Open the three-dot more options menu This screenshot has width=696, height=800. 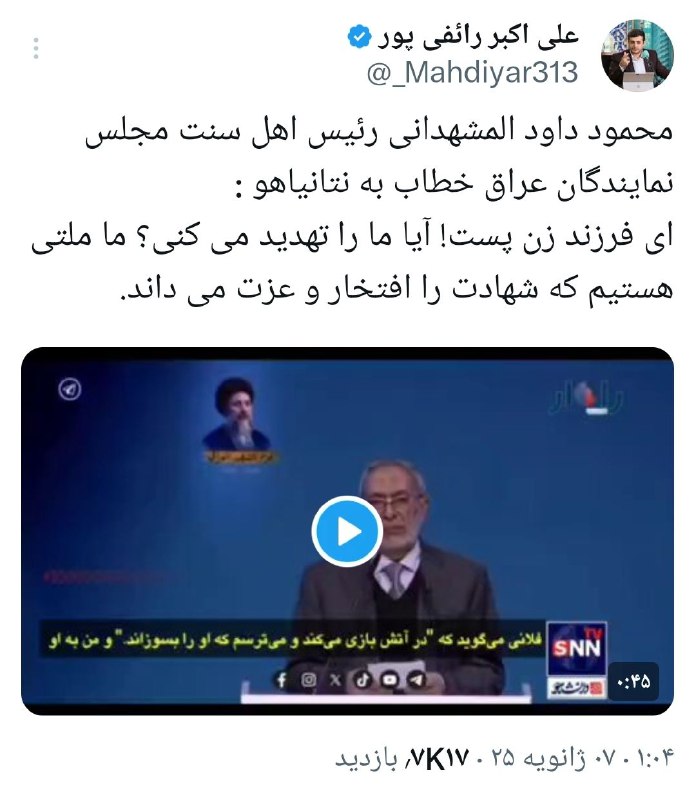36,48
